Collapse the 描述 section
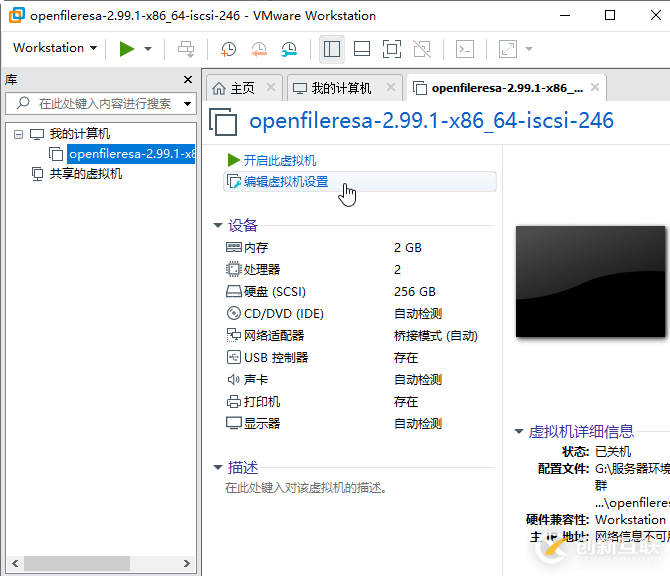 (x=218, y=468)
